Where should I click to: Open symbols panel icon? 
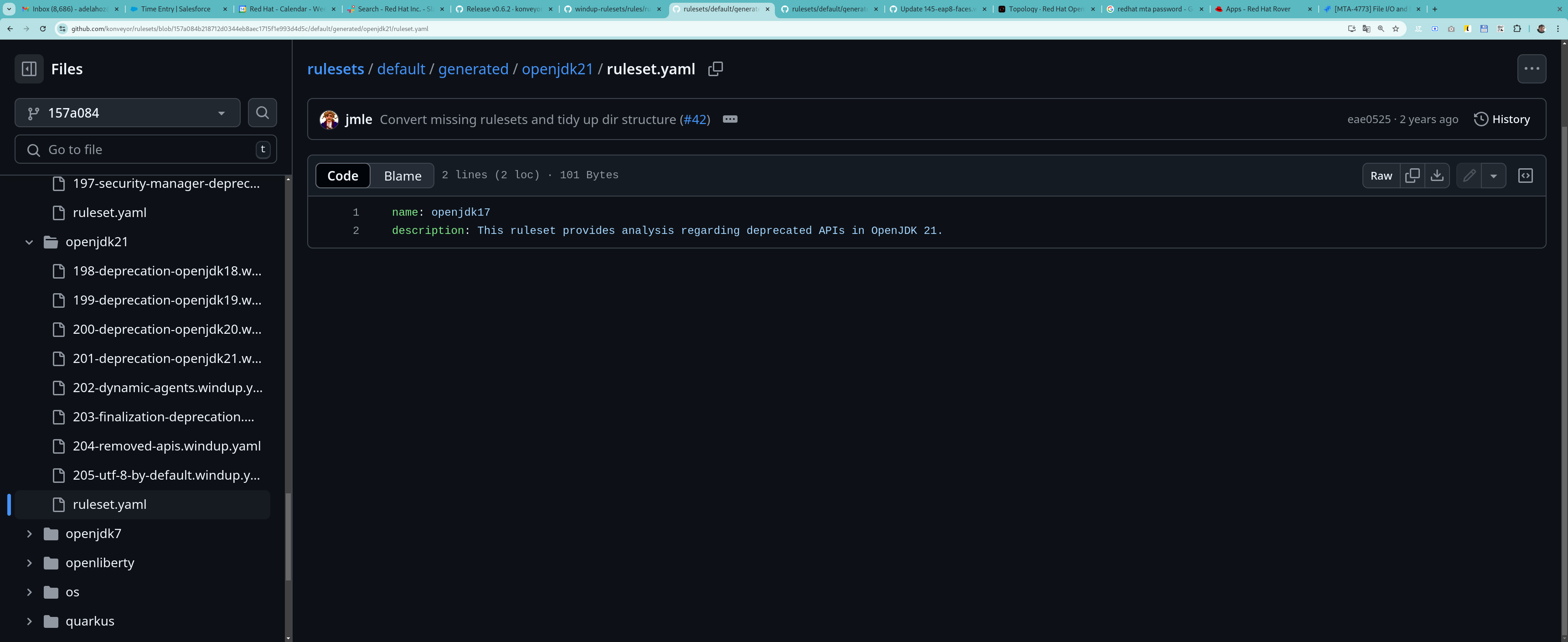tap(1526, 176)
